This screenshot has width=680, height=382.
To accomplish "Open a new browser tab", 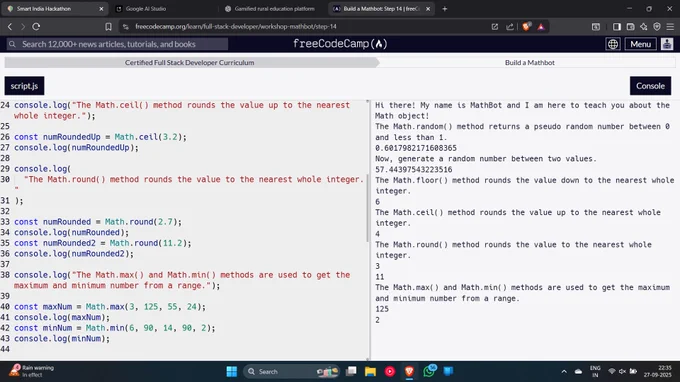I will click(x=445, y=9).
